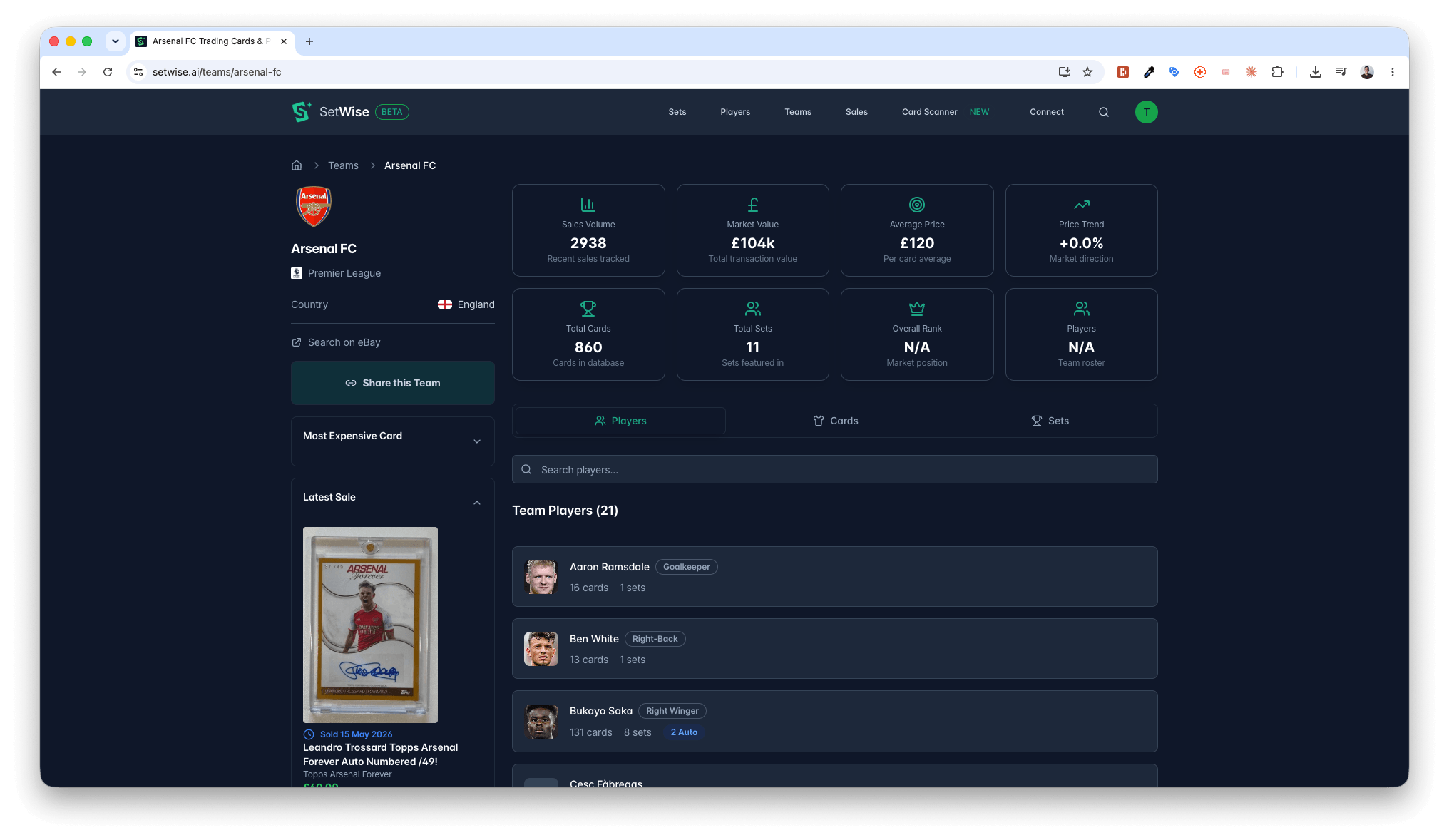Click the Average Price target icon
This screenshot has width=1449, height=840.
(x=917, y=205)
